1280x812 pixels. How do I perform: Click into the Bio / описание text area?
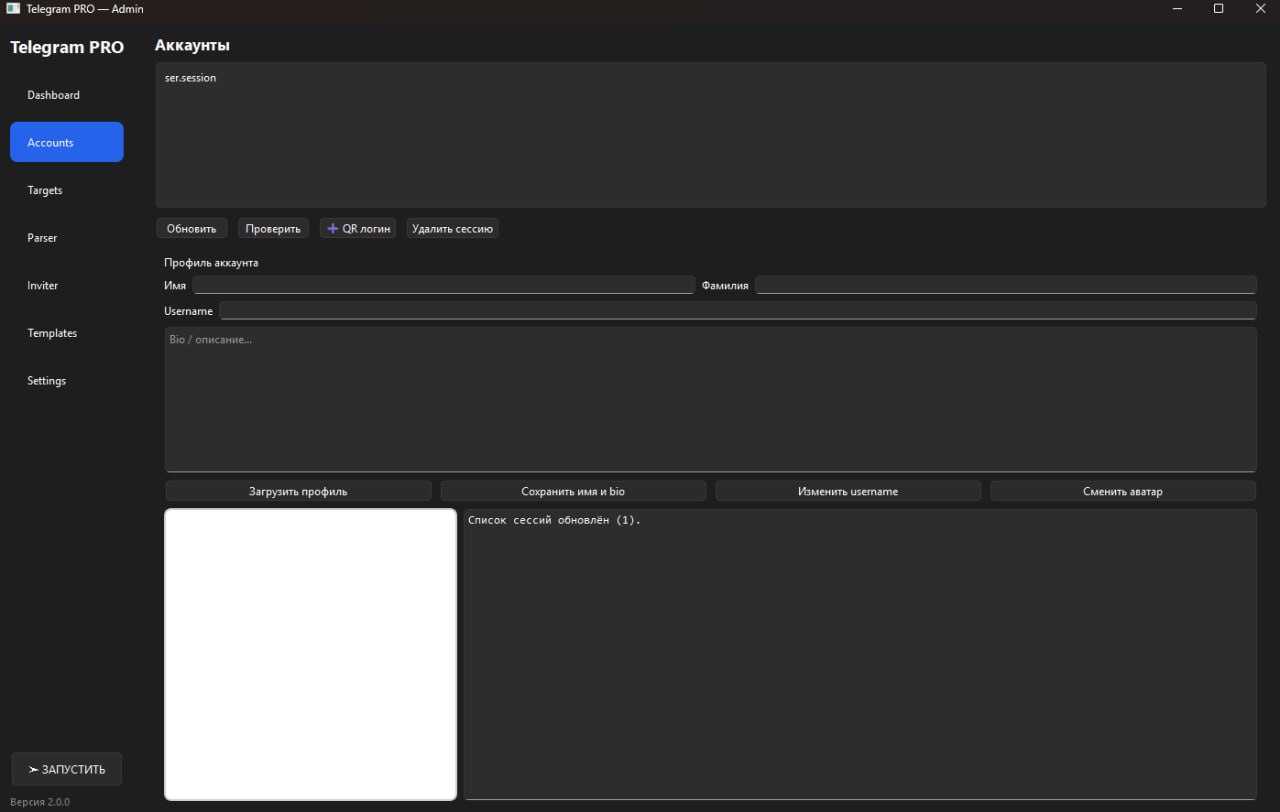711,400
